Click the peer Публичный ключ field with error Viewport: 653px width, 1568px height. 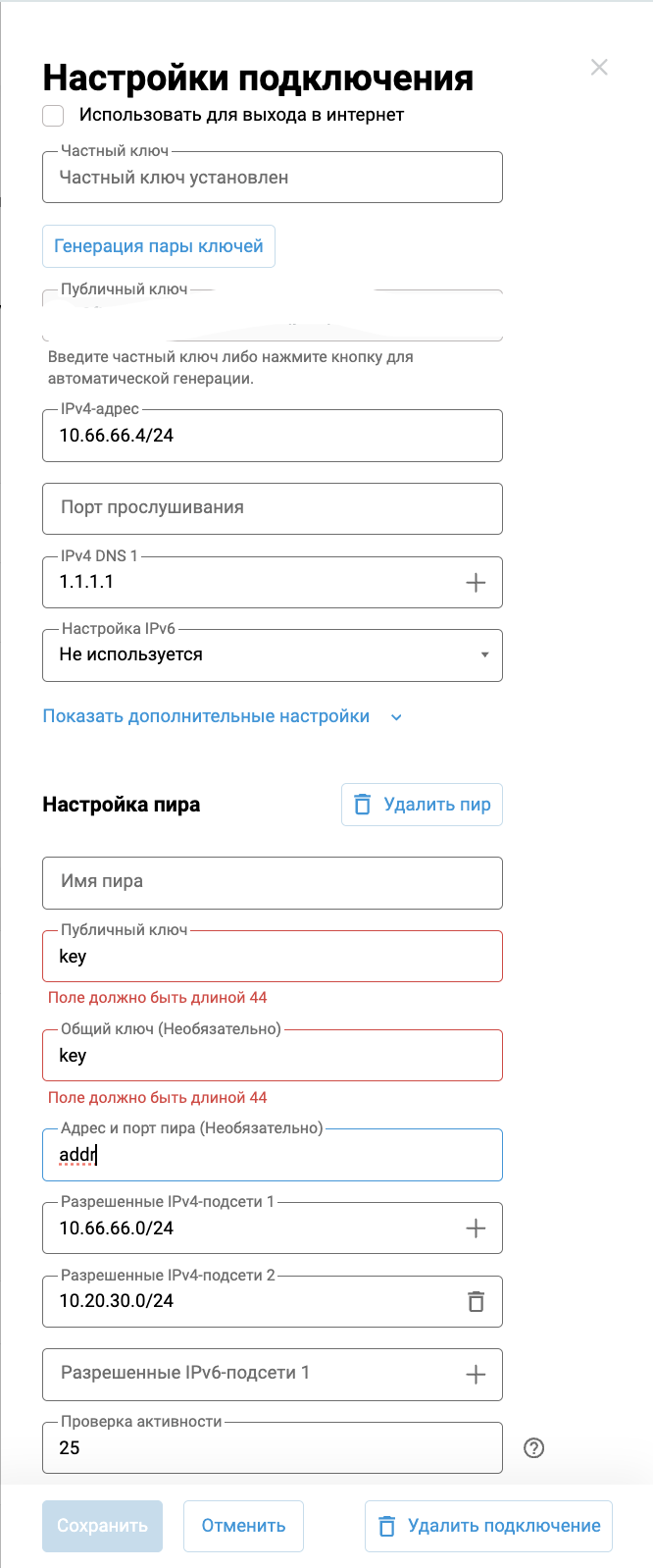(272, 957)
